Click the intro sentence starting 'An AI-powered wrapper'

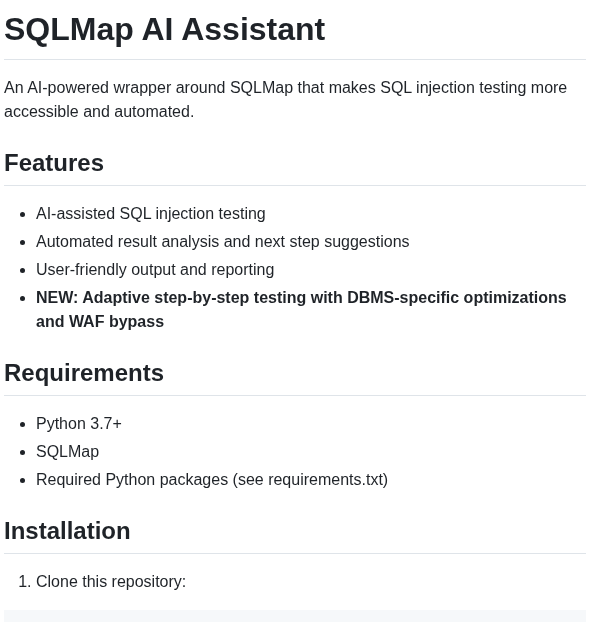(286, 100)
